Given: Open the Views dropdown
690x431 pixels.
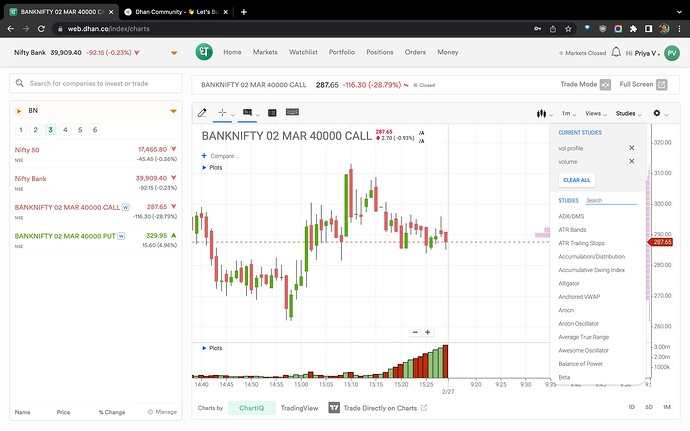Looking at the screenshot, I should pos(596,114).
